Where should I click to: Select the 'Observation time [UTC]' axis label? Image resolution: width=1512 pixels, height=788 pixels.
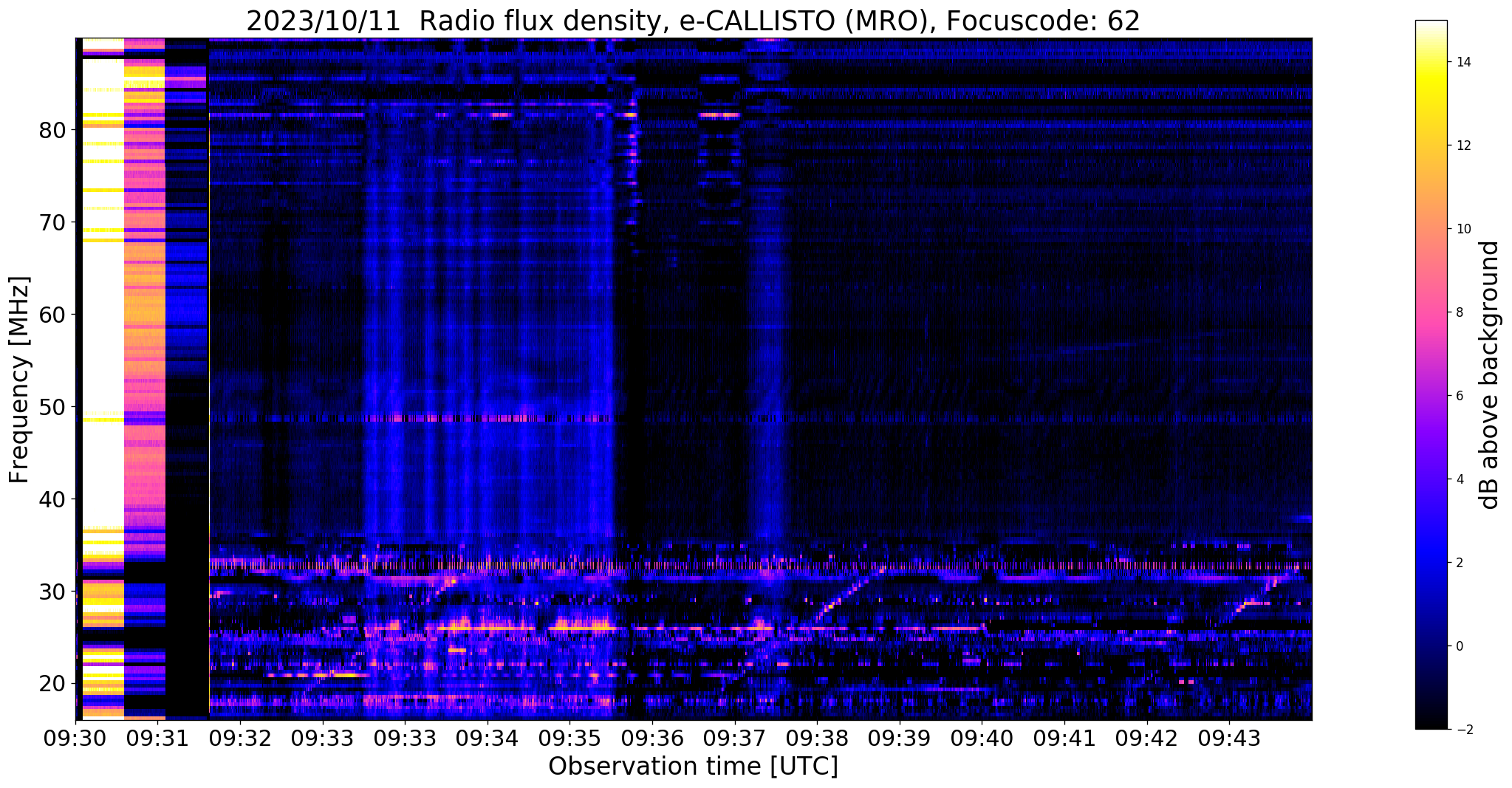[x=693, y=767]
